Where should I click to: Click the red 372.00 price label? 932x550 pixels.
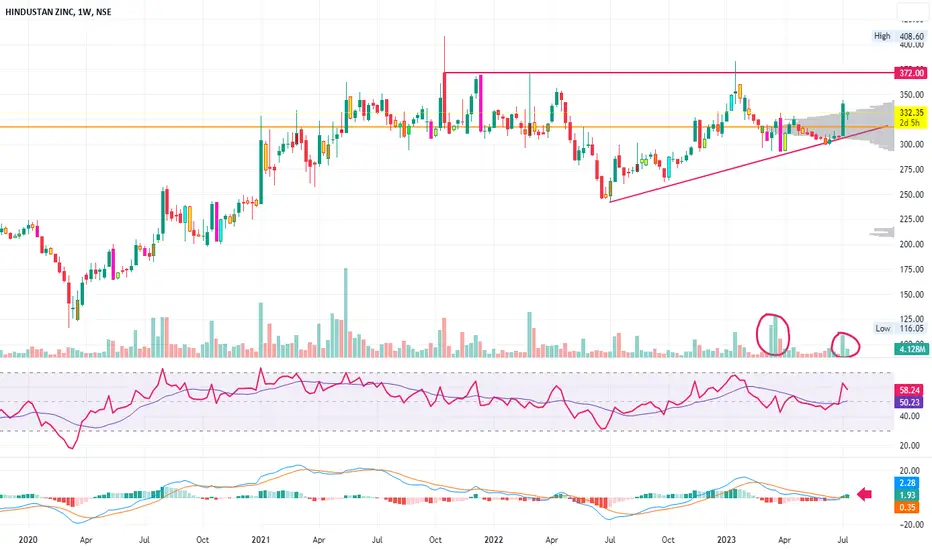(x=911, y=73)
